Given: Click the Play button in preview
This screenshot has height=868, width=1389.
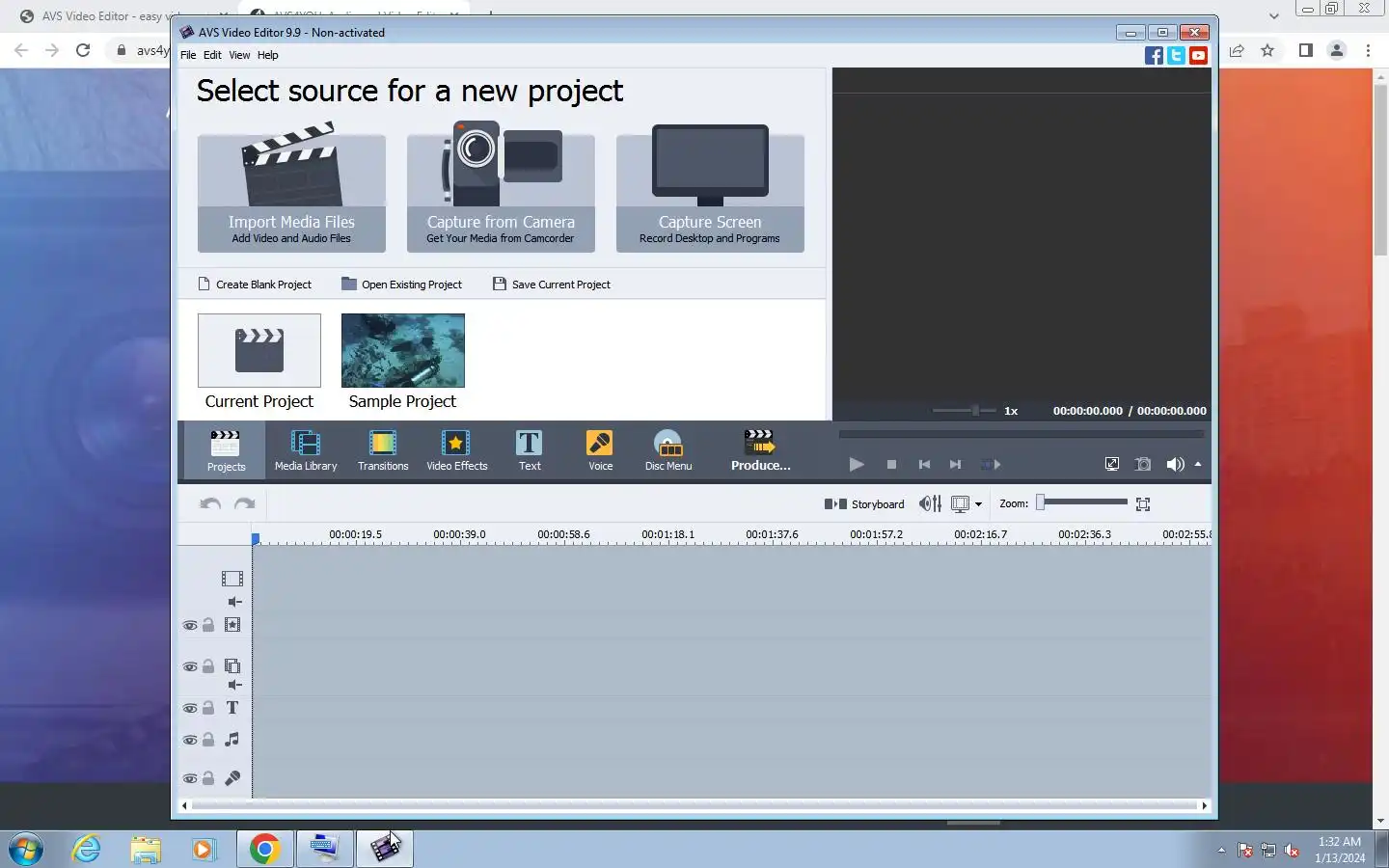Looking at the screenshot, I should (856, 464).
